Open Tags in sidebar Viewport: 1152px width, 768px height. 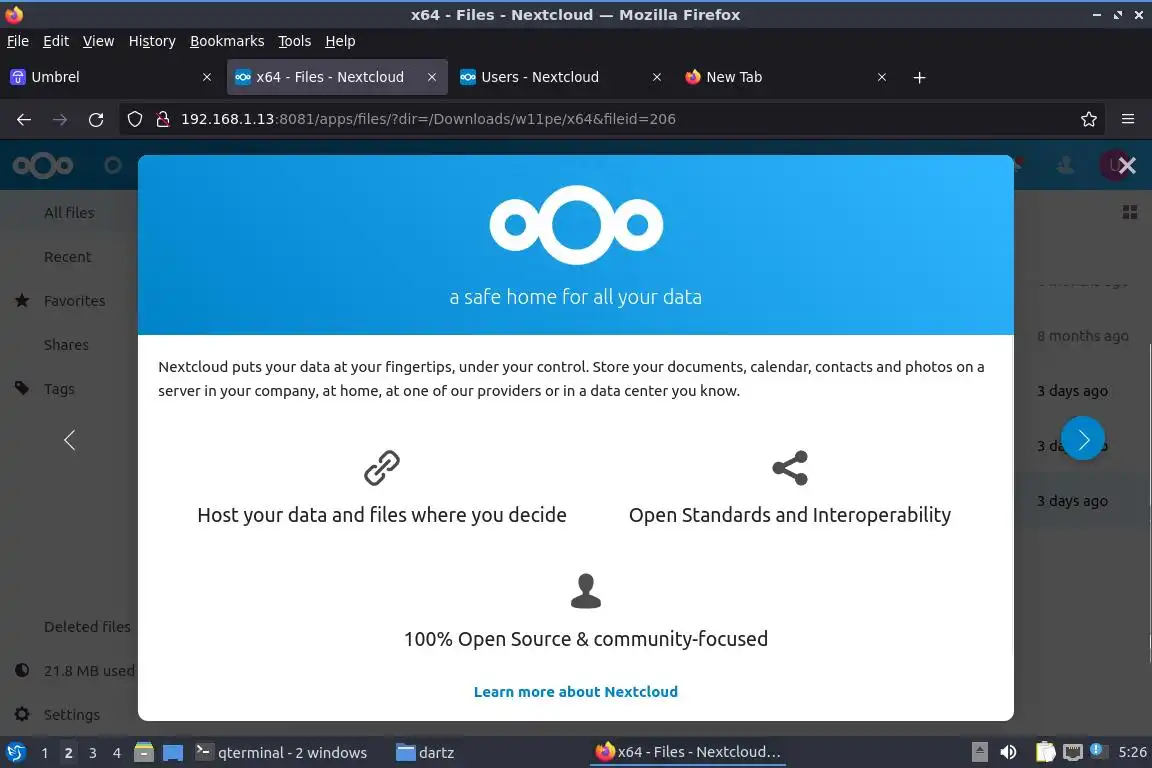(59, 389)
